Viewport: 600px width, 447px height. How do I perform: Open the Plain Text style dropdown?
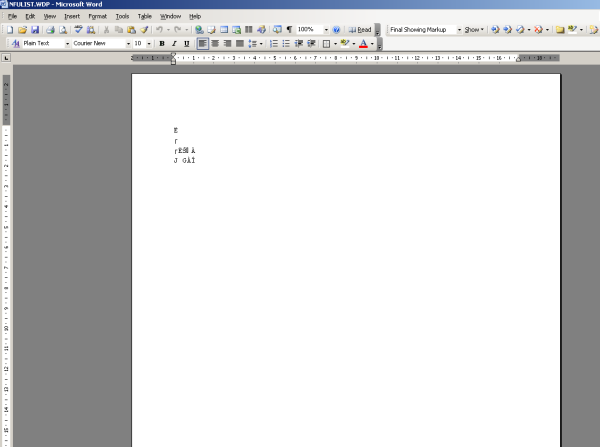[67, 44]
